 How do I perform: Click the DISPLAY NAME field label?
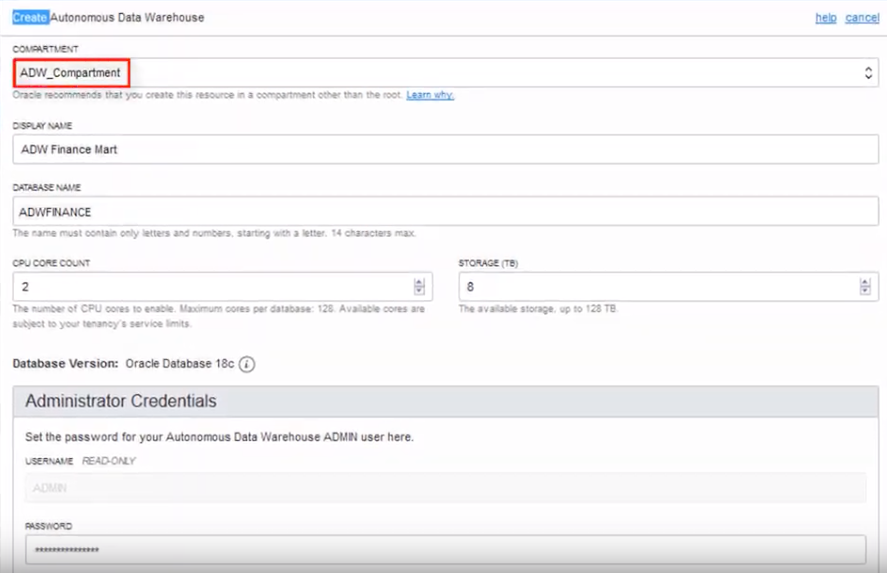42,126
